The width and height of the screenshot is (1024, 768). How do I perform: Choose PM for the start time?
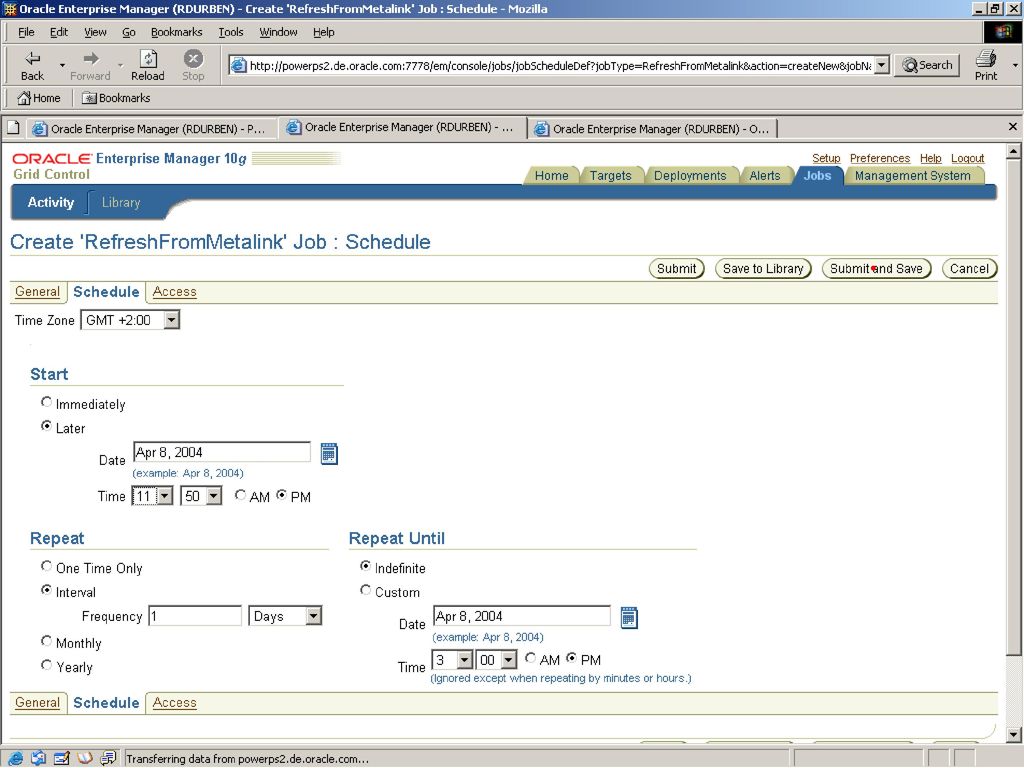(281, 495)
